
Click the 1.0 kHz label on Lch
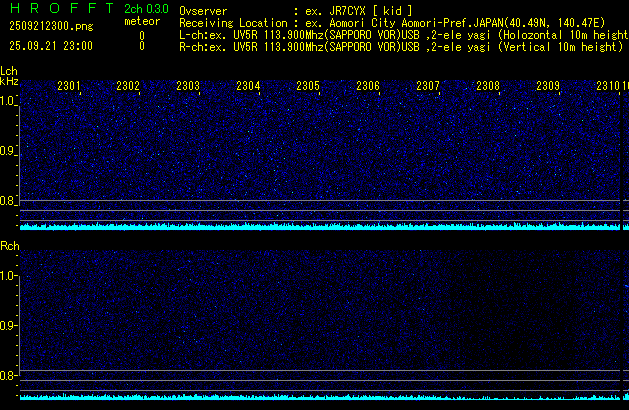coord(8,101)
